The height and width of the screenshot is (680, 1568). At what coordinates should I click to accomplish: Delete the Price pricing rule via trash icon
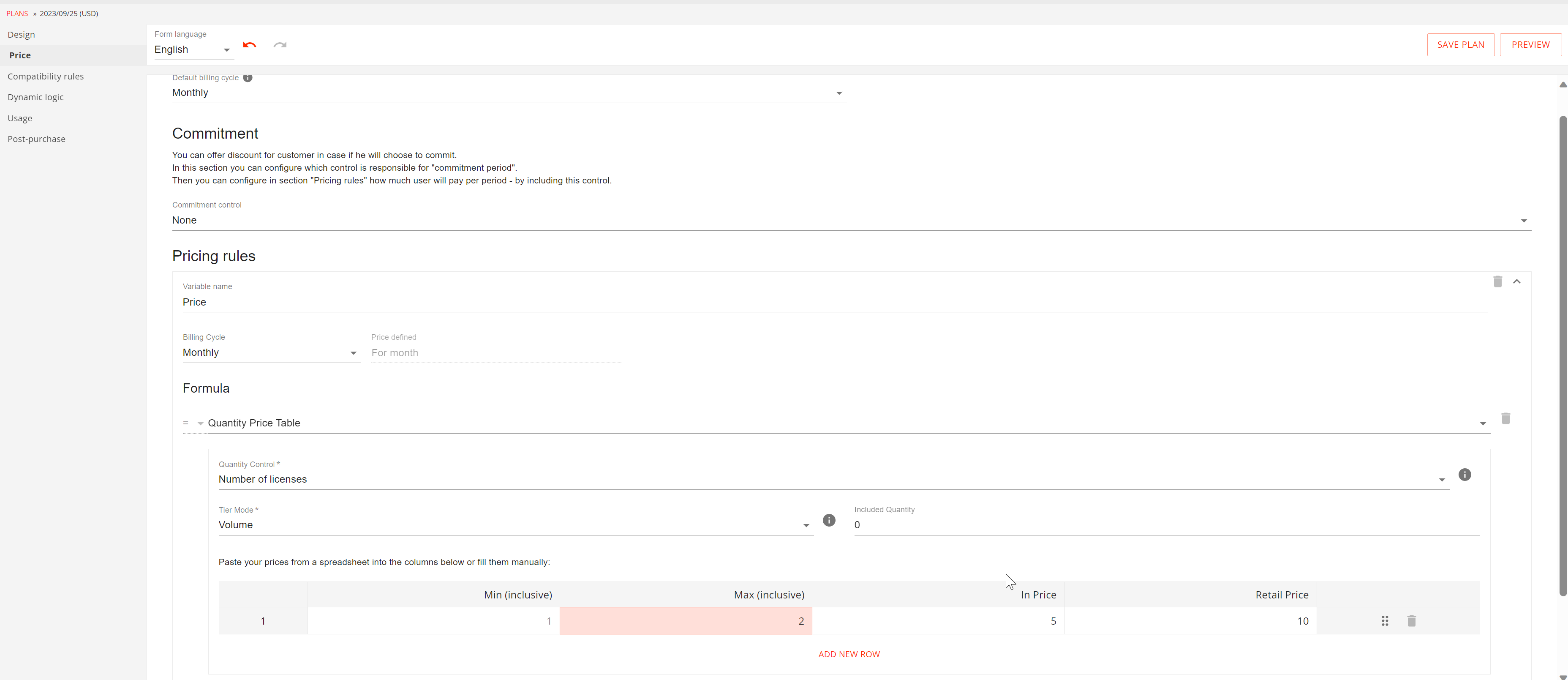tap(1497, 281)
